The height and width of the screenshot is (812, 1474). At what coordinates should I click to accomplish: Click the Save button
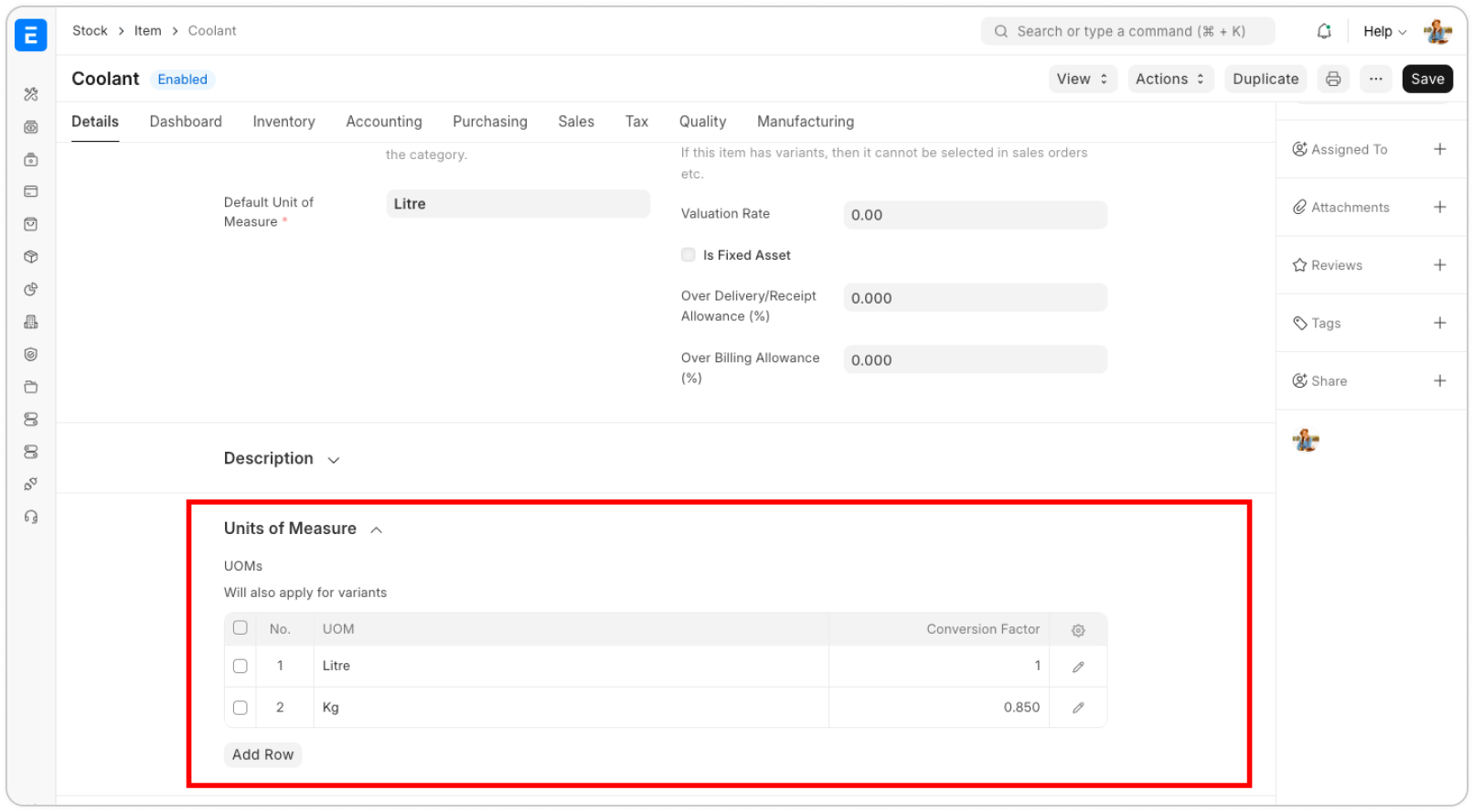coord(1426,79)
